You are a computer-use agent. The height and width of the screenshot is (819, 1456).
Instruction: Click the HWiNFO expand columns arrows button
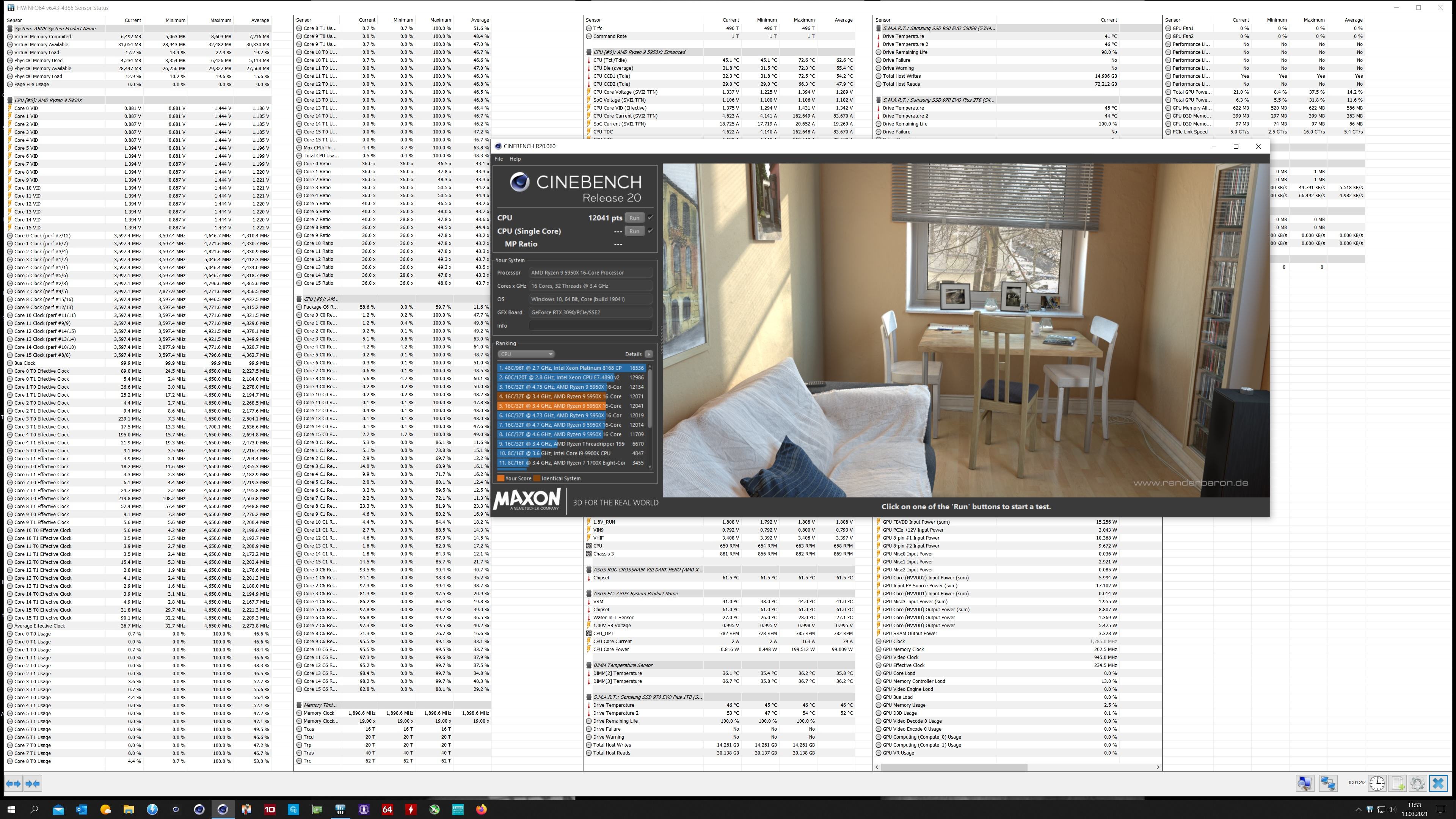click(14, 783)
